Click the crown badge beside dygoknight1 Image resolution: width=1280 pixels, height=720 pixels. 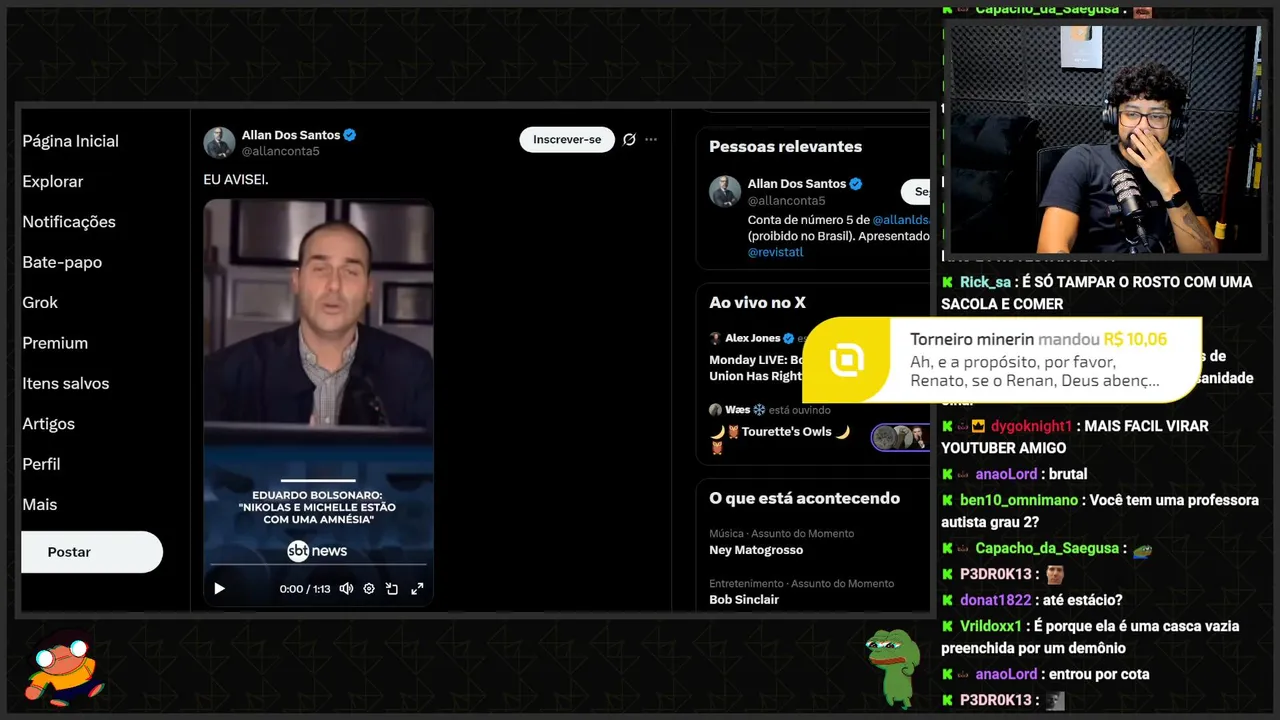pyautogui.click(x=978, y=426)
